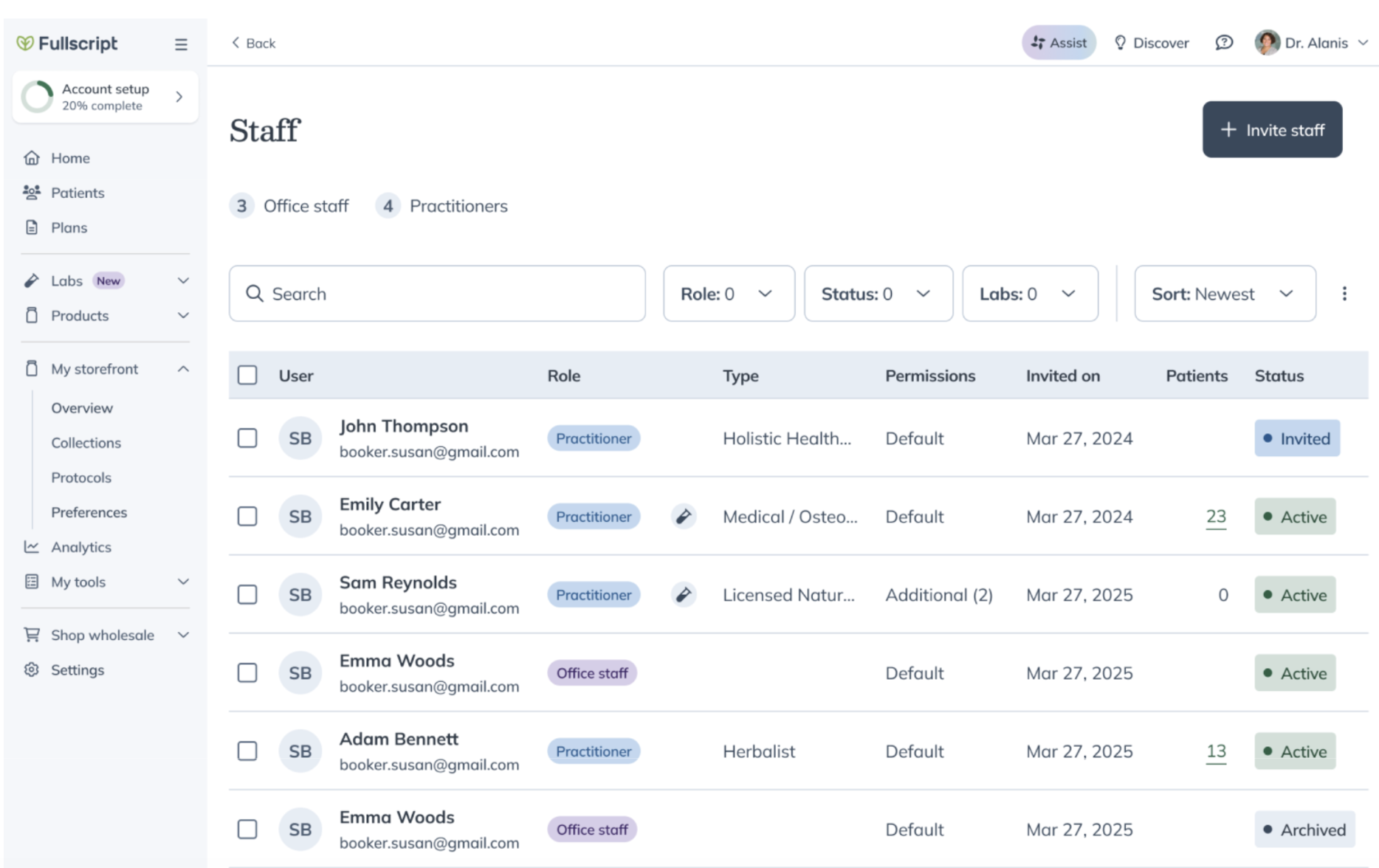Toggle the select-all users checkbox
The image size is (1379, 868).
(x=247, y=376)
